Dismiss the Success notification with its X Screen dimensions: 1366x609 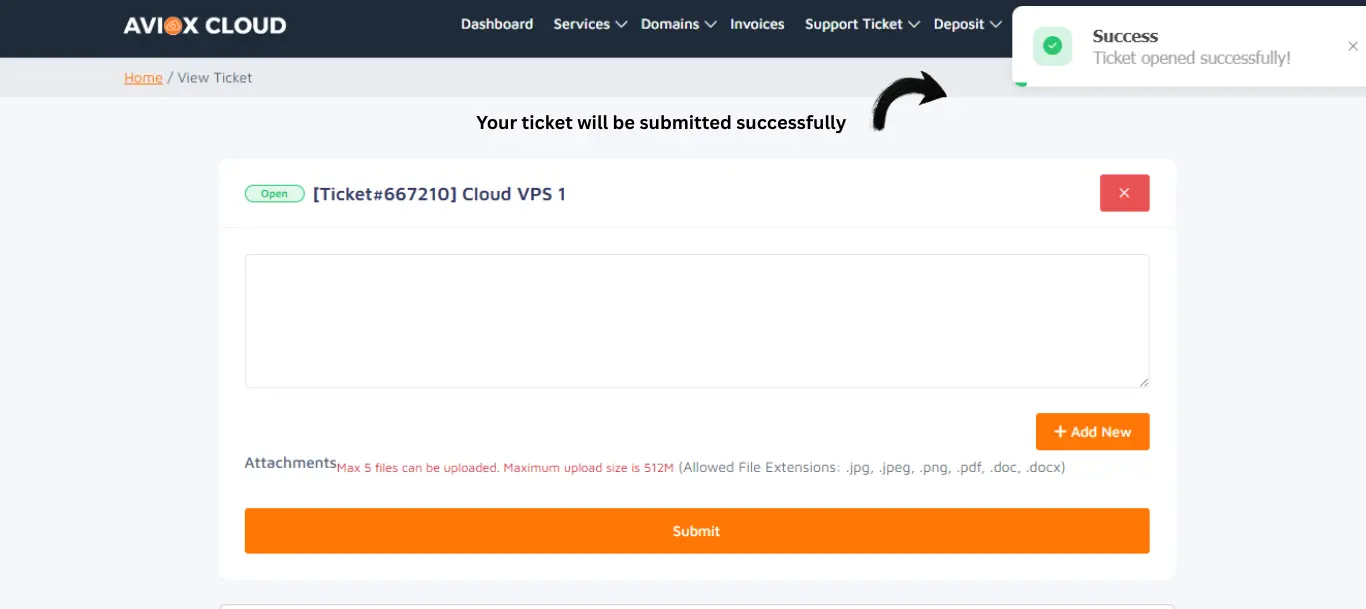tap(1353, 46)
